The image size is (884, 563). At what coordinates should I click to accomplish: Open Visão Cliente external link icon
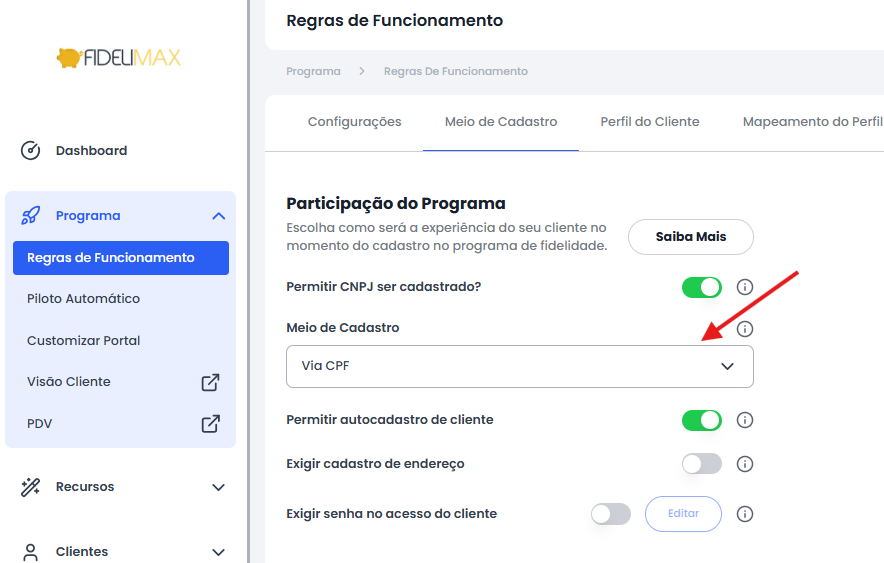pyautogui.click(x=210, y=382)
